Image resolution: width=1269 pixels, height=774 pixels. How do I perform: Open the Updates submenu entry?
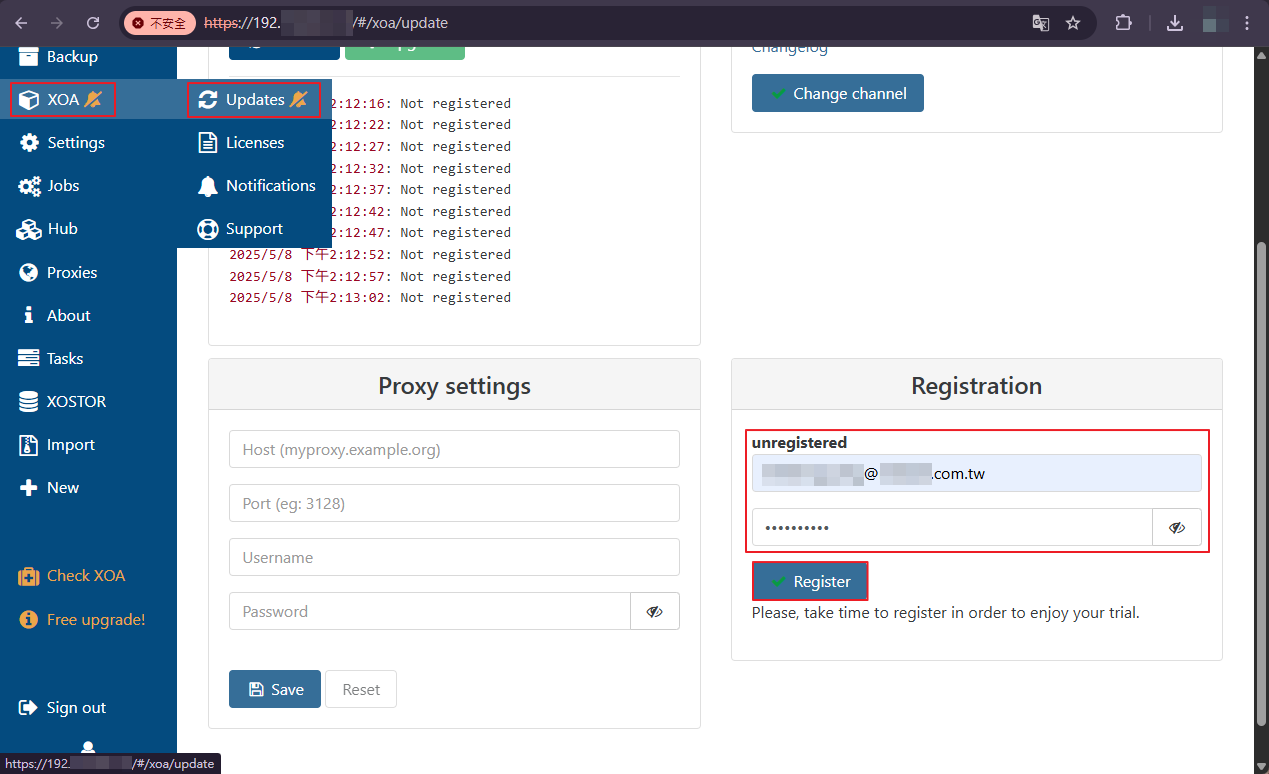click(255, 99)
